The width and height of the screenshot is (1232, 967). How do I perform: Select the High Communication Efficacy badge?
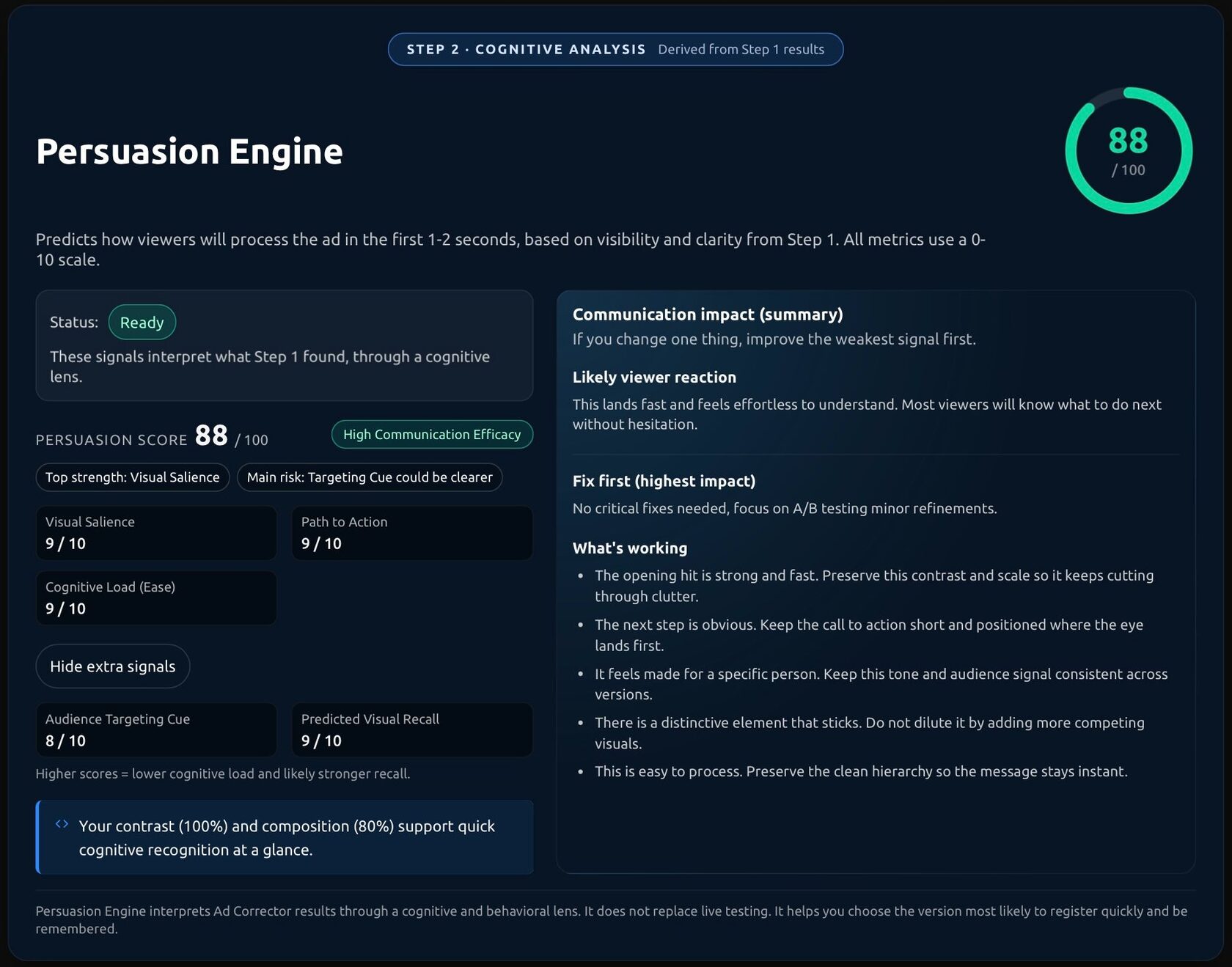point(432,434)
